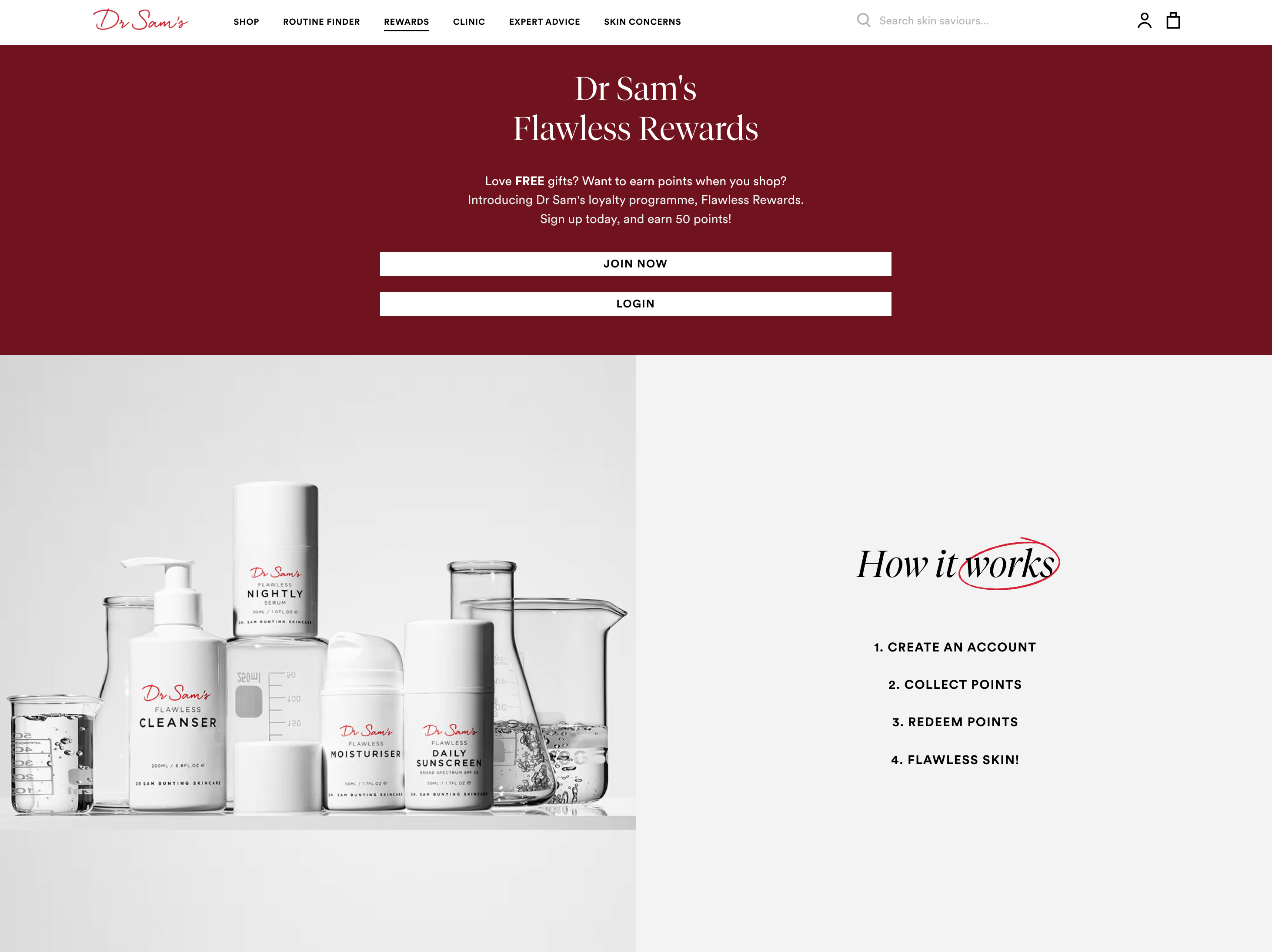
Task: Click the account/user profile icon
Action: point(1144,21)
